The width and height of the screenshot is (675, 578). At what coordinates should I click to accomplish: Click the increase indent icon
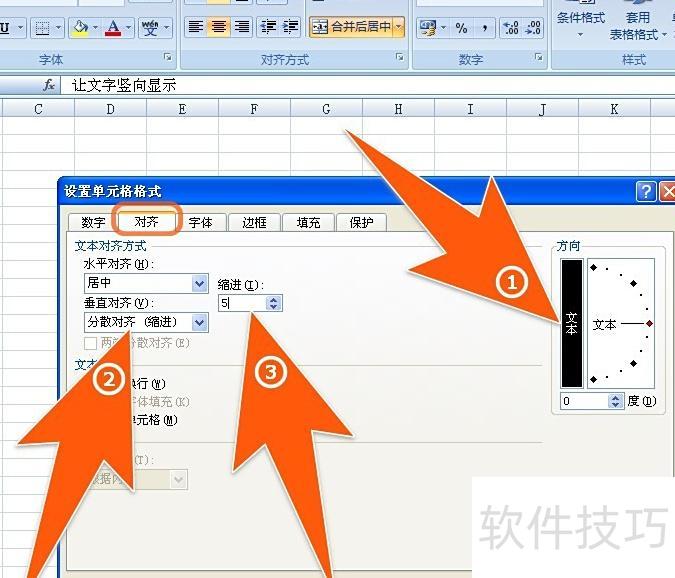click(290, 27)
